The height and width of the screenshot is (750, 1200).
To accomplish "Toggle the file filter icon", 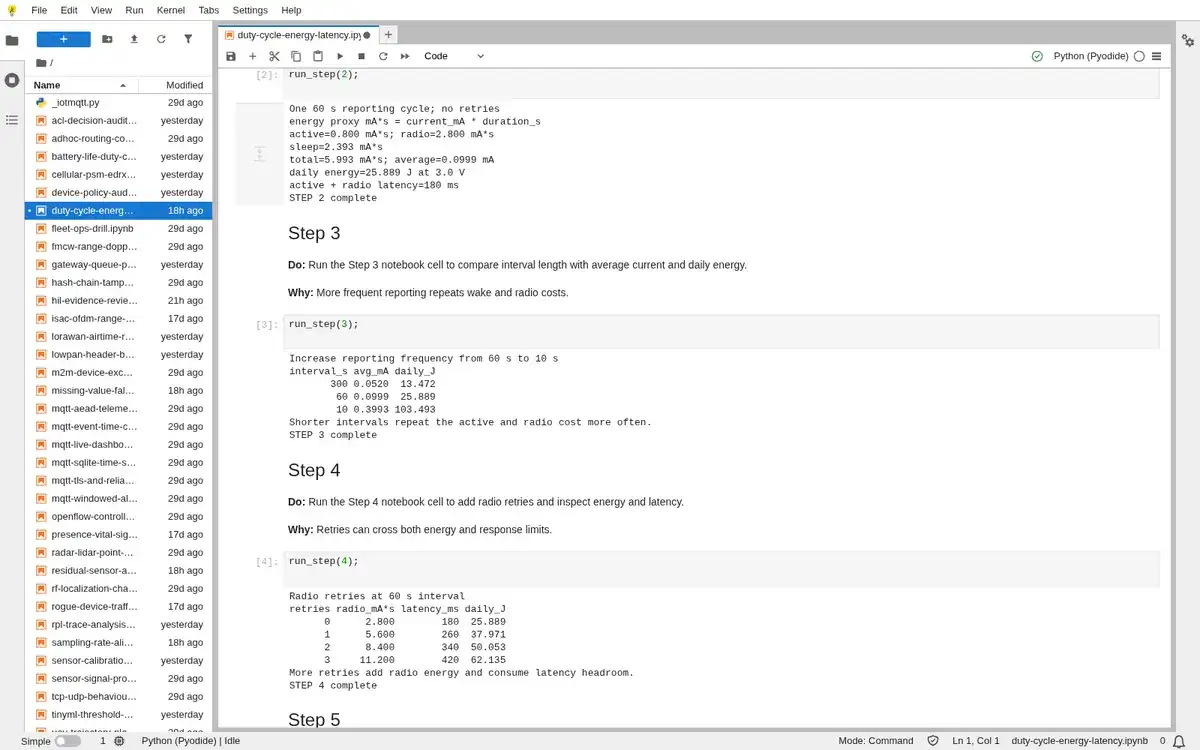I will pyautogui.click(x=188, y=39).
